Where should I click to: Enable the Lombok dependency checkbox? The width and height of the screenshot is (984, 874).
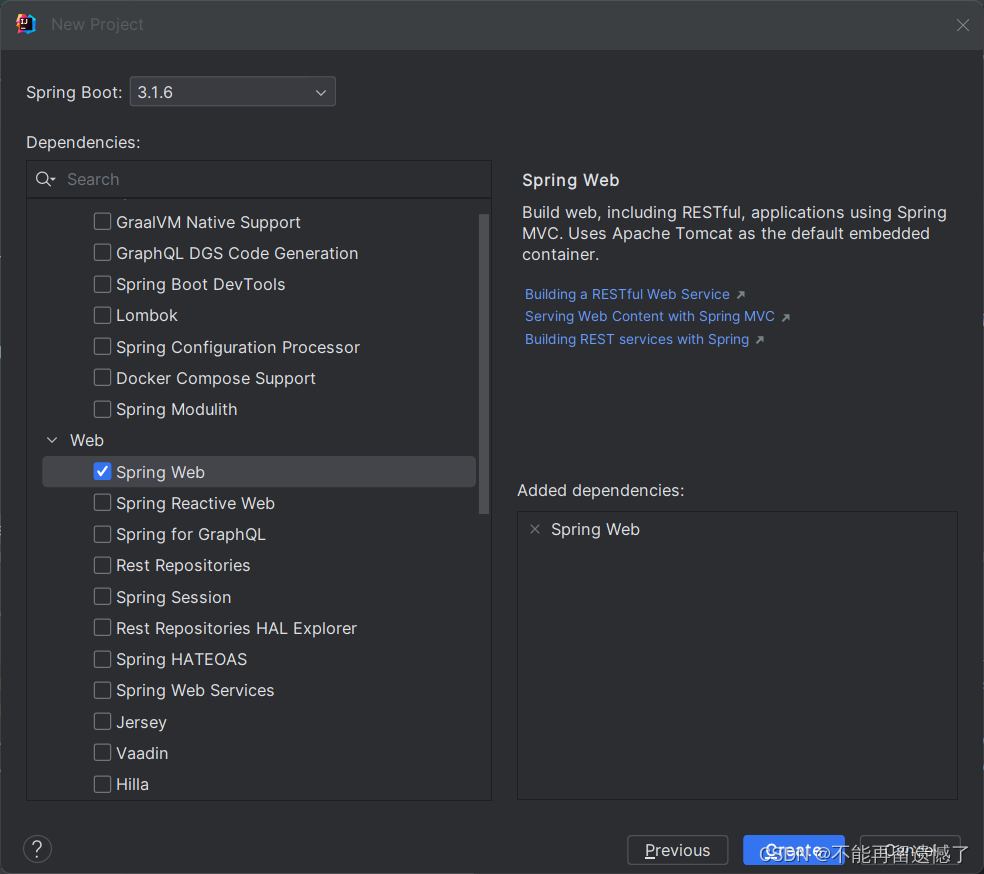point(102,316)
